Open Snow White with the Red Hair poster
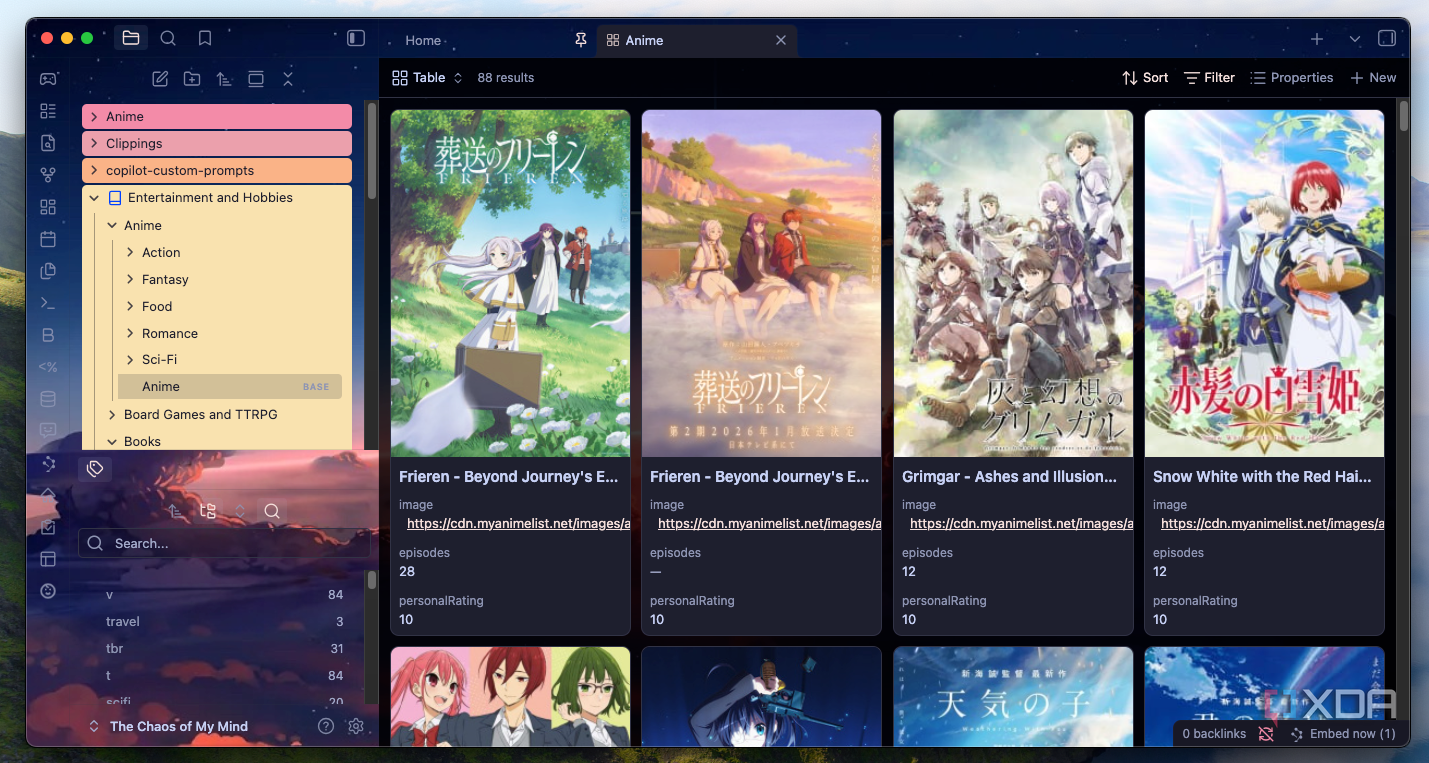 tap(1264, 283)
